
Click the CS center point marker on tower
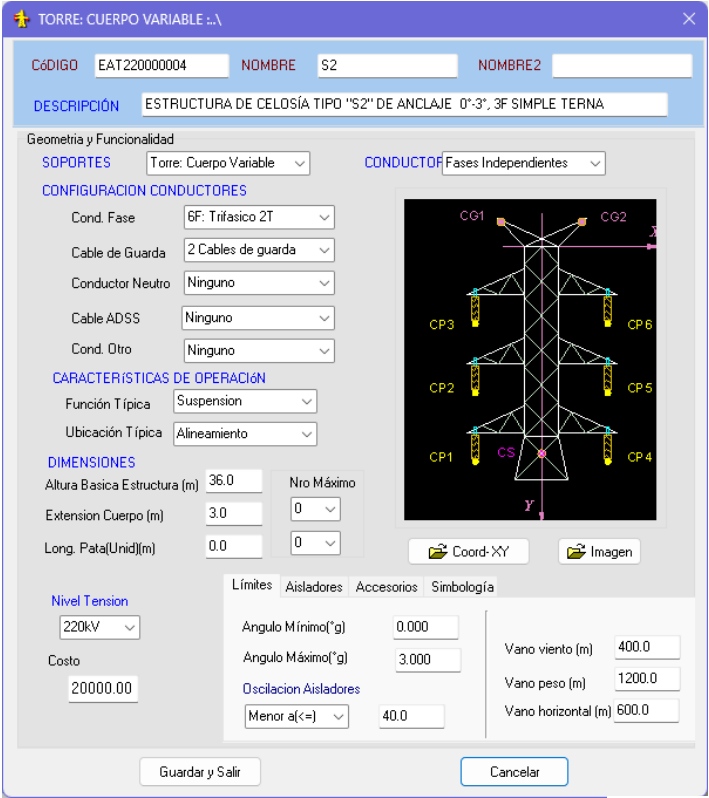click(x=542, y=453)
